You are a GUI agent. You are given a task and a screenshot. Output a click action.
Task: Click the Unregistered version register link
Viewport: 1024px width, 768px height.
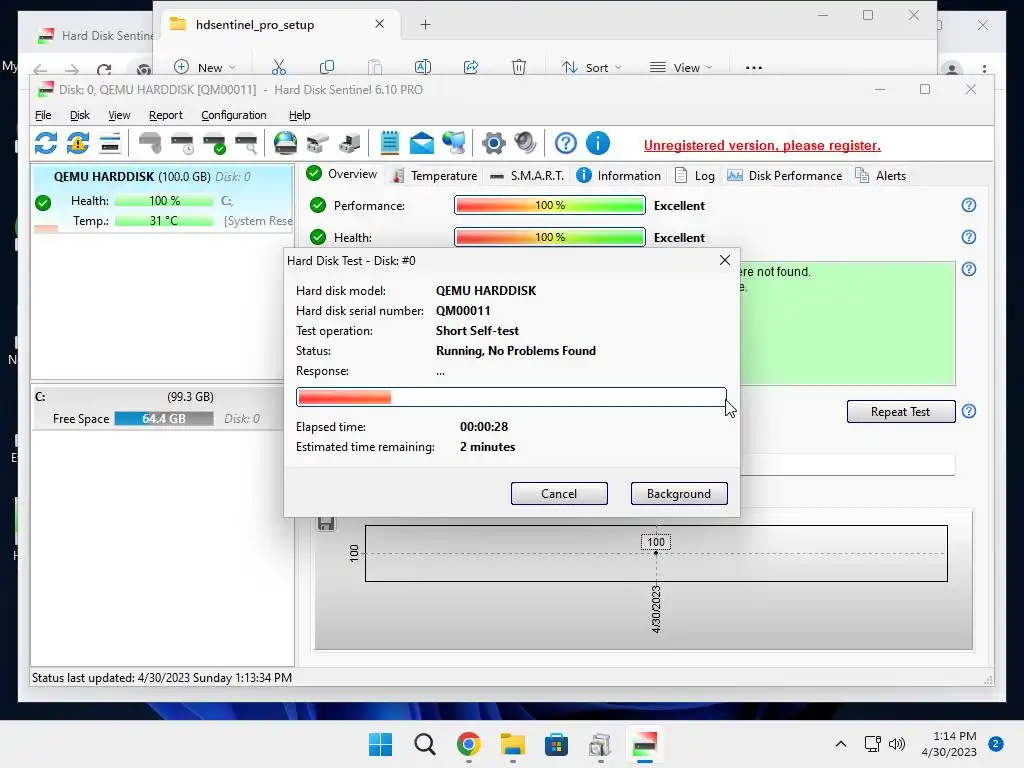(762, 146)
